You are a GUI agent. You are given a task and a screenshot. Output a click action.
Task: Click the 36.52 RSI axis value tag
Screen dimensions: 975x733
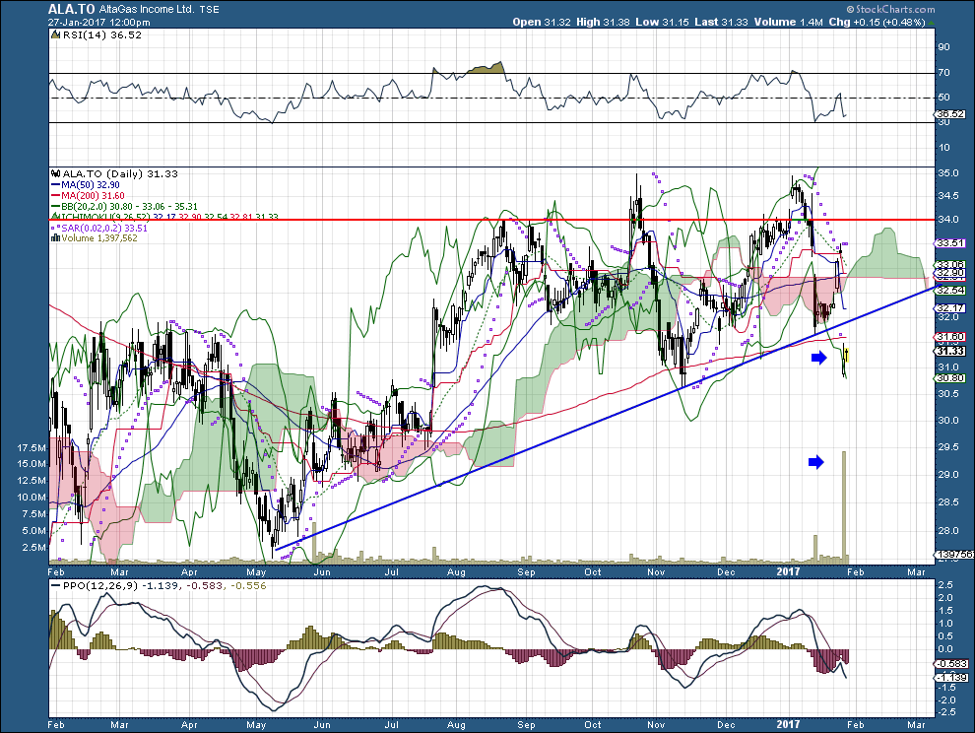[952, 114]
